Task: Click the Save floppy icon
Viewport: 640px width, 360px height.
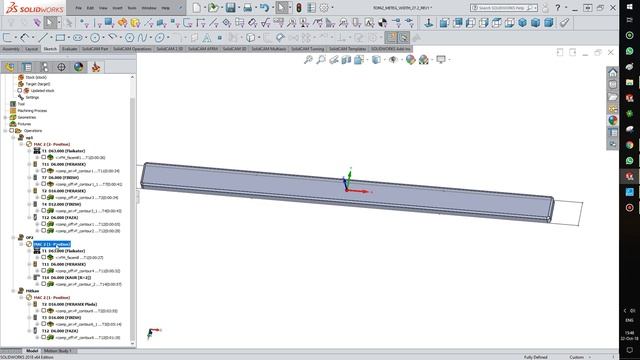Action: (x=231, y=8)
